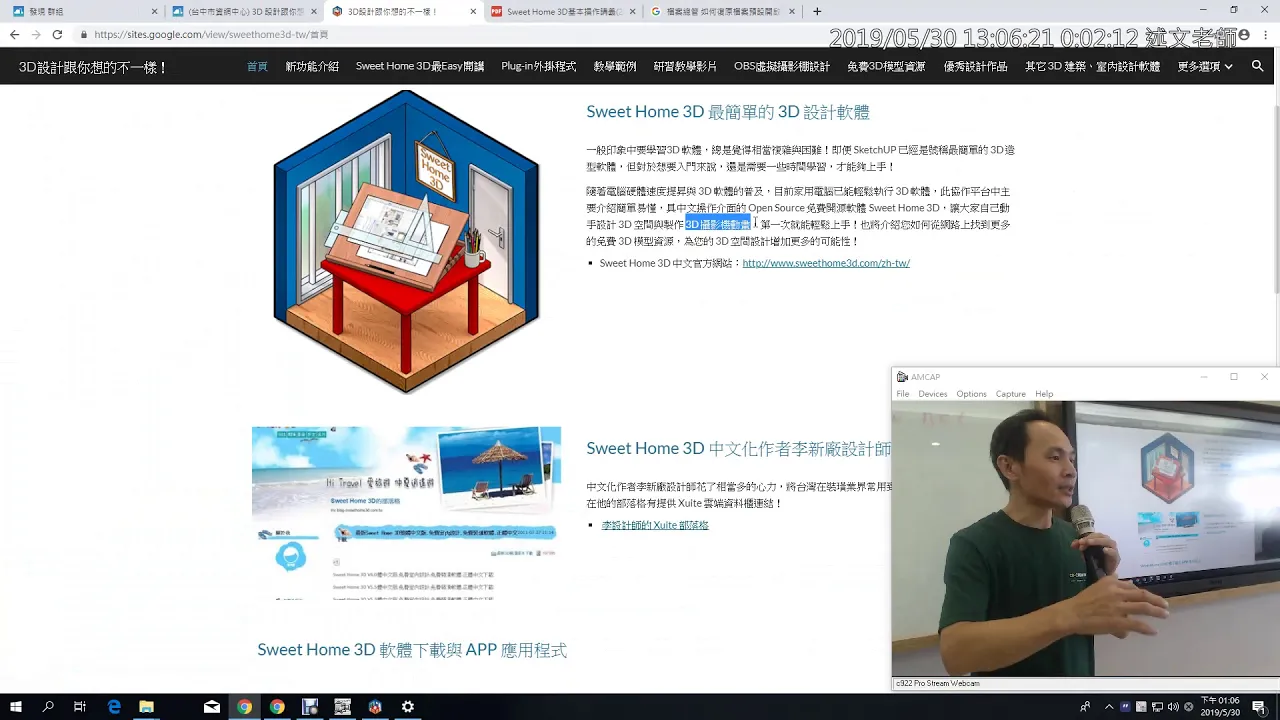Launch Microsoft Edge from taskbar

tap(114, 707)
